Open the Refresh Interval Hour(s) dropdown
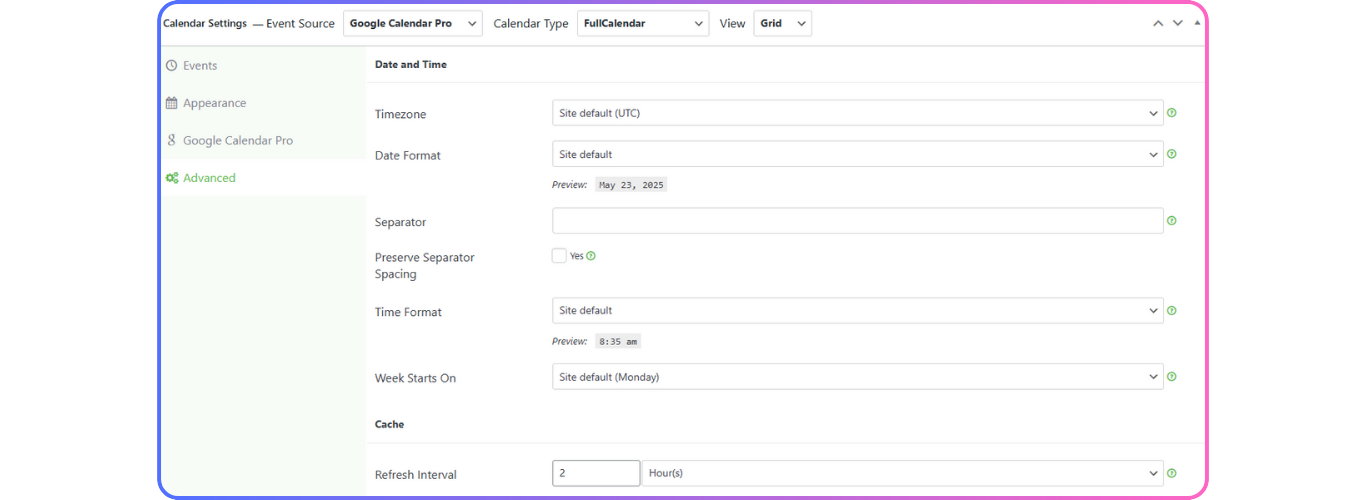 pyautogui.click(x=902, y=473)
